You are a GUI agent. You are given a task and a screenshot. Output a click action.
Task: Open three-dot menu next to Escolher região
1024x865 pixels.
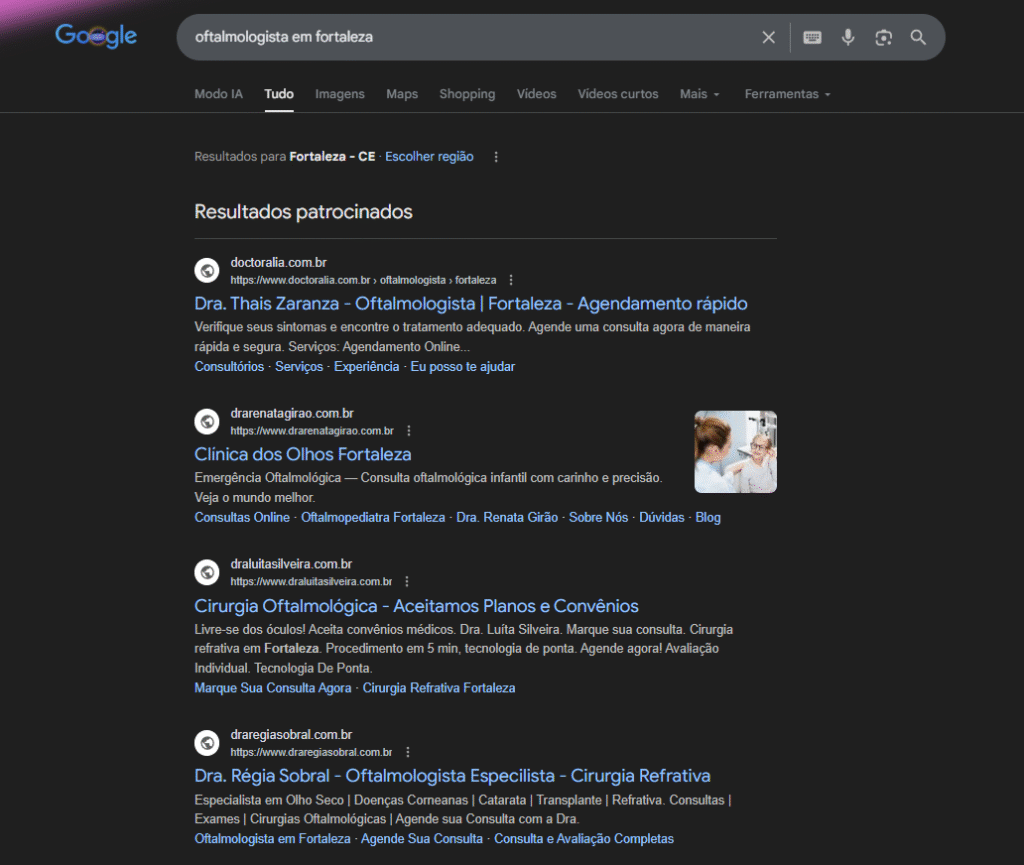496,157
